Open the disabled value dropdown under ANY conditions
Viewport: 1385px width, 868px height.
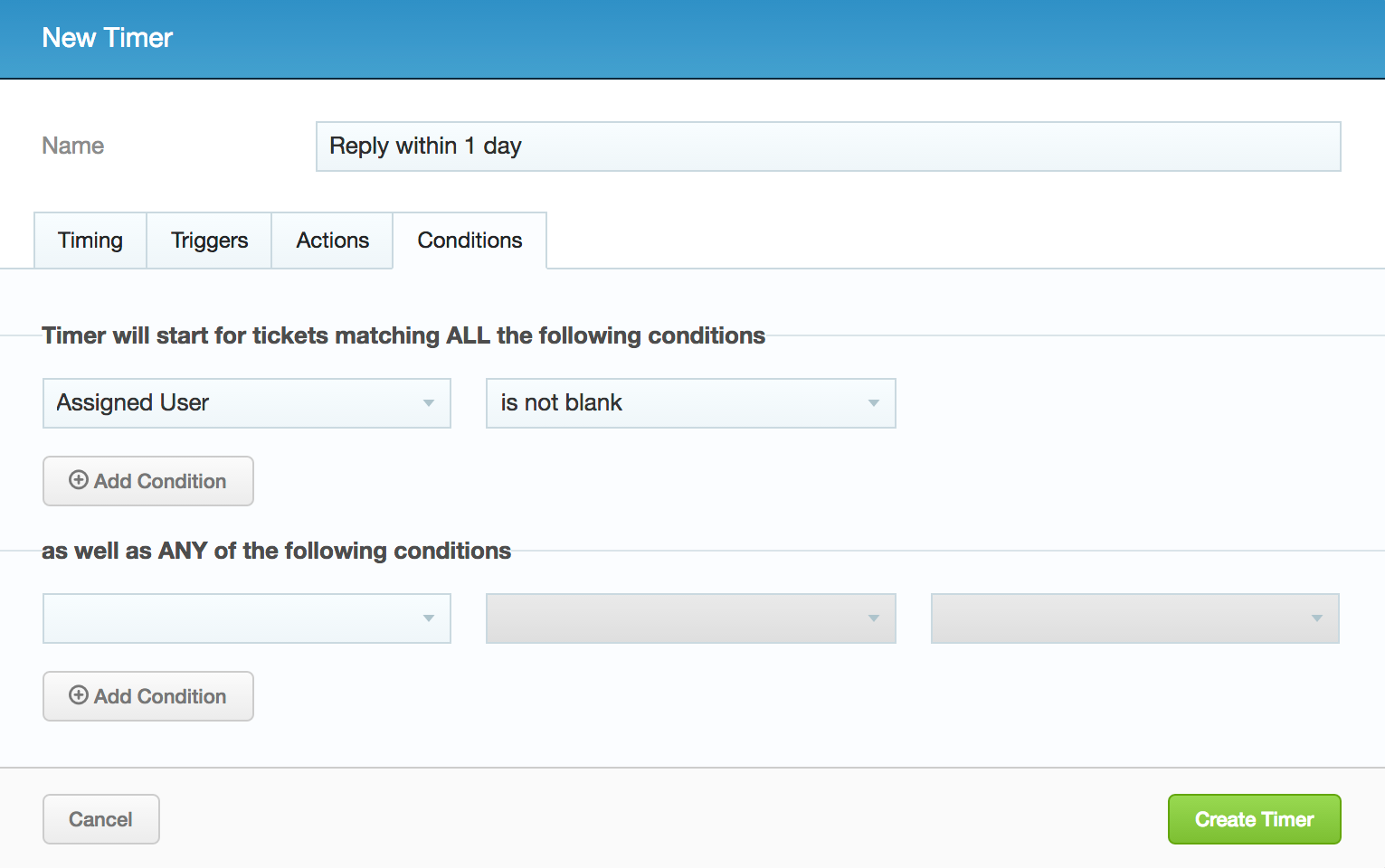pos(1134,618)
